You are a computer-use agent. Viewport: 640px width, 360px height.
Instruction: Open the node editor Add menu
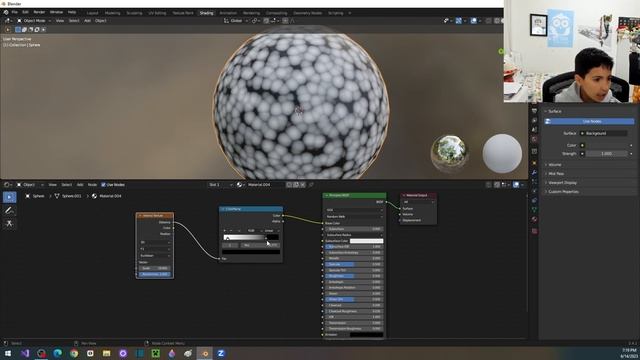(80, 185)
